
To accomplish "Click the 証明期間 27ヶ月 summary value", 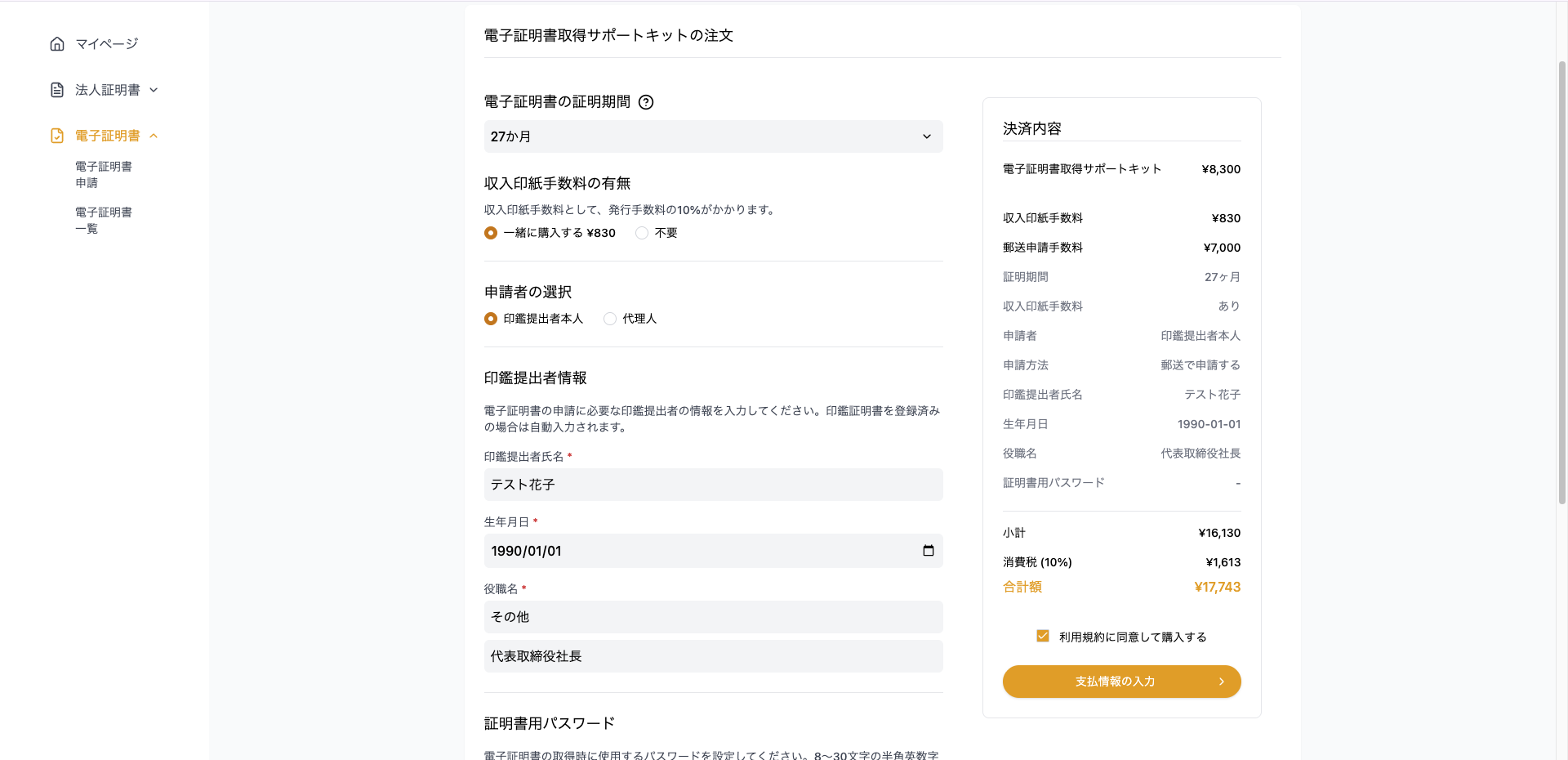I will click(x=1223, y=277).
